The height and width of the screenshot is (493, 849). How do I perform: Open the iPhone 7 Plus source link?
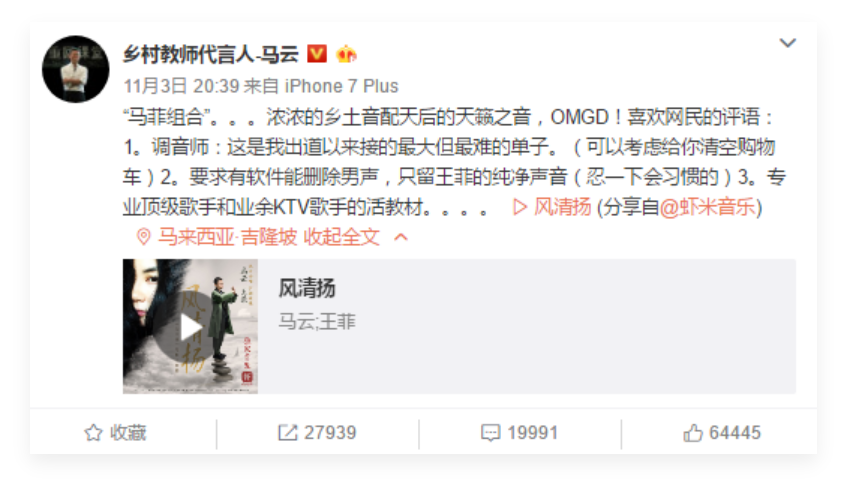342,86
